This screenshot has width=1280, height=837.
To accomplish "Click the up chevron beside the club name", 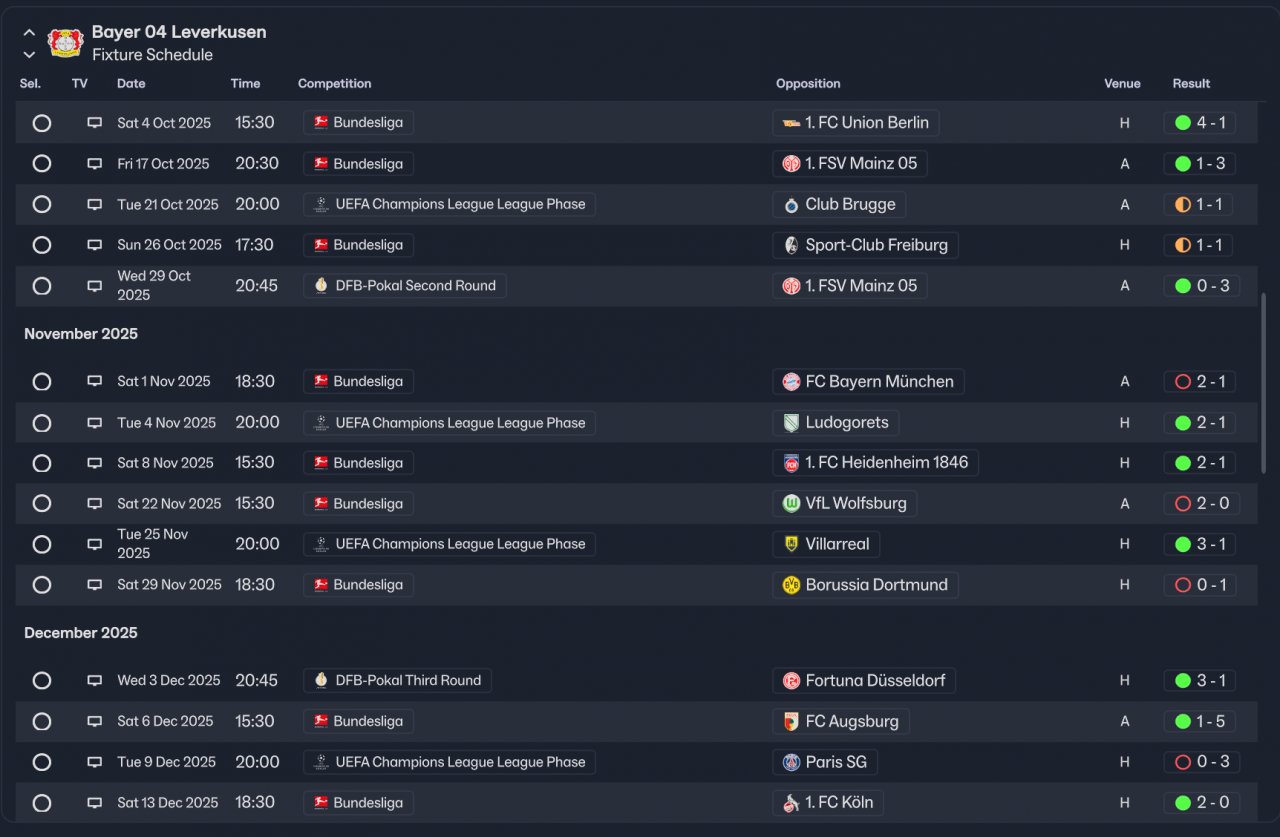I will coord(29,33).
